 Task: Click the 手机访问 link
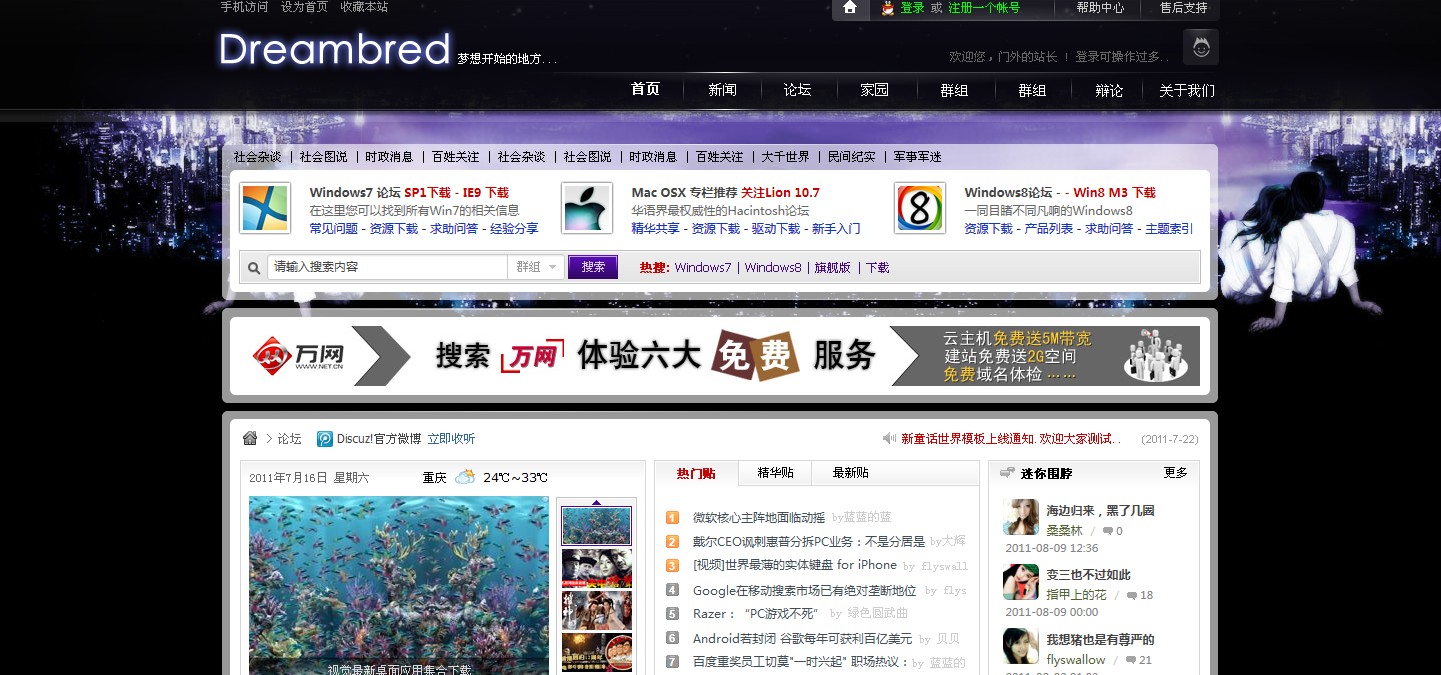pos(245,7)
